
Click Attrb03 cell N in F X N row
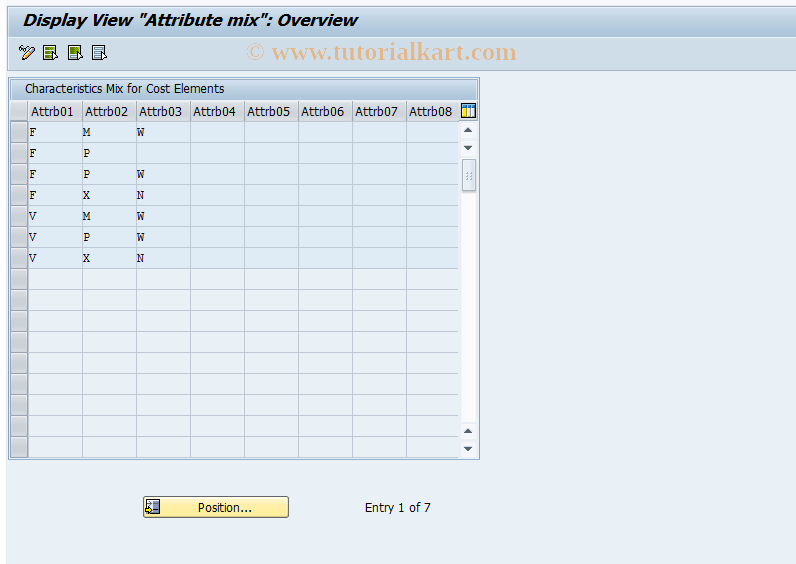(x=163, y=195)
